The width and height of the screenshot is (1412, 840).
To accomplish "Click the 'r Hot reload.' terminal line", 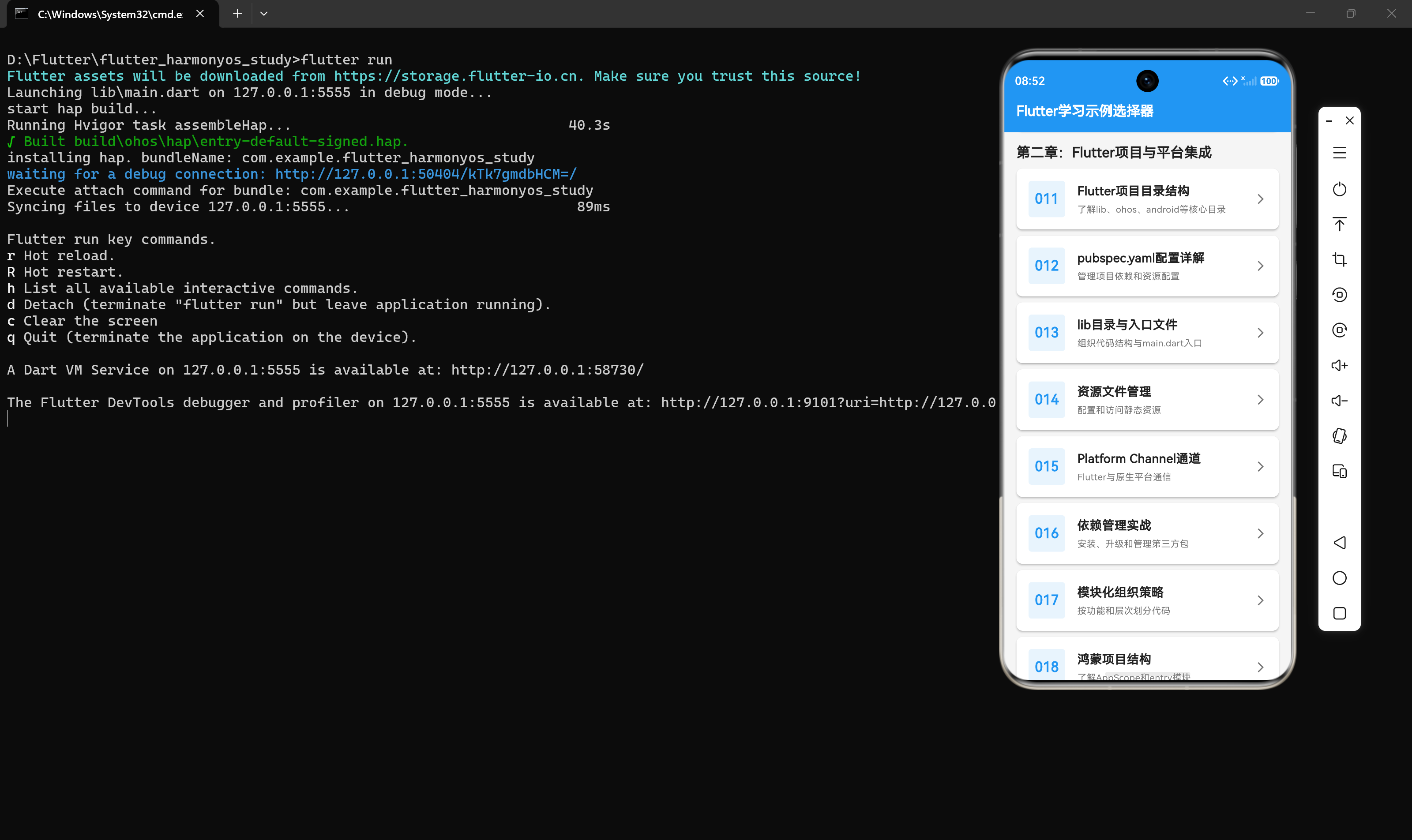I will pyautogui.click(x=61, y=255).
